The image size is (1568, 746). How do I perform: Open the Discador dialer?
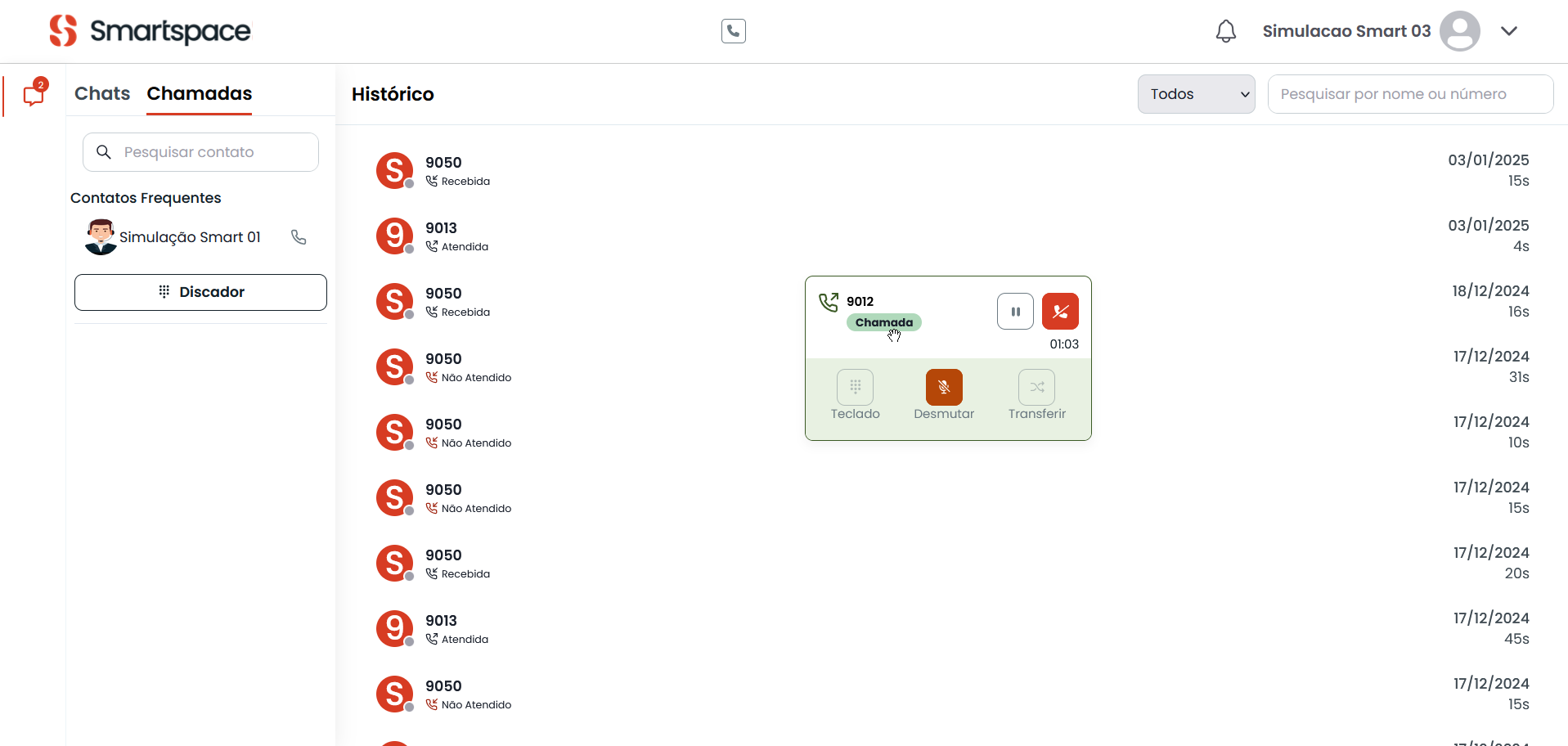coord(200,292)
